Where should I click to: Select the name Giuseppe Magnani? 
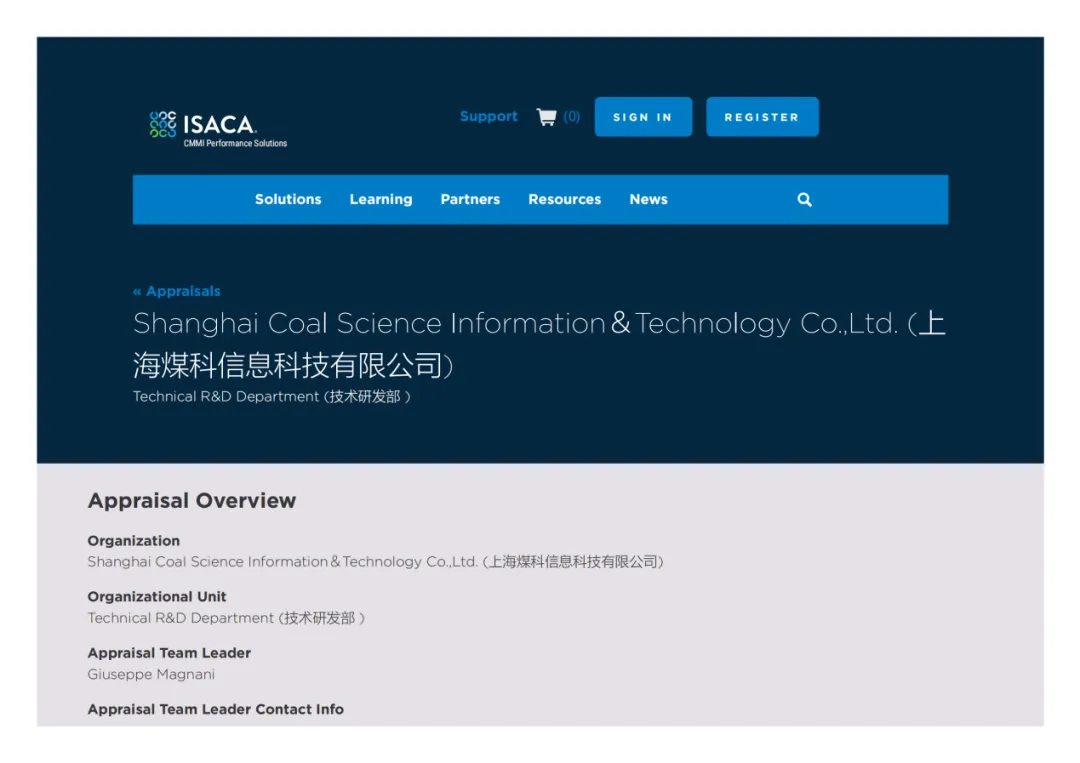pyautogui.click(x=151, y=674)
